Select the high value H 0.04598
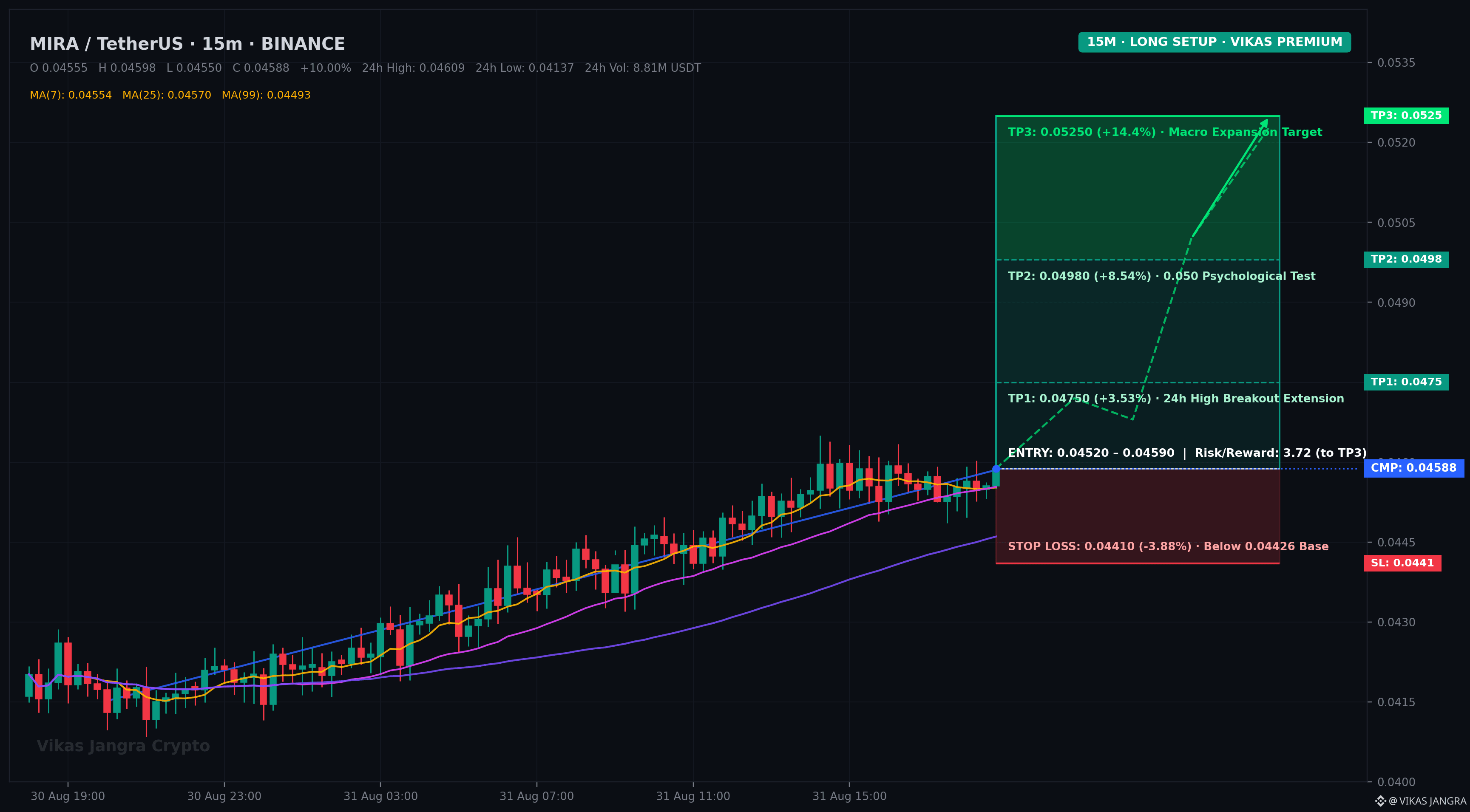 point(127,68)
